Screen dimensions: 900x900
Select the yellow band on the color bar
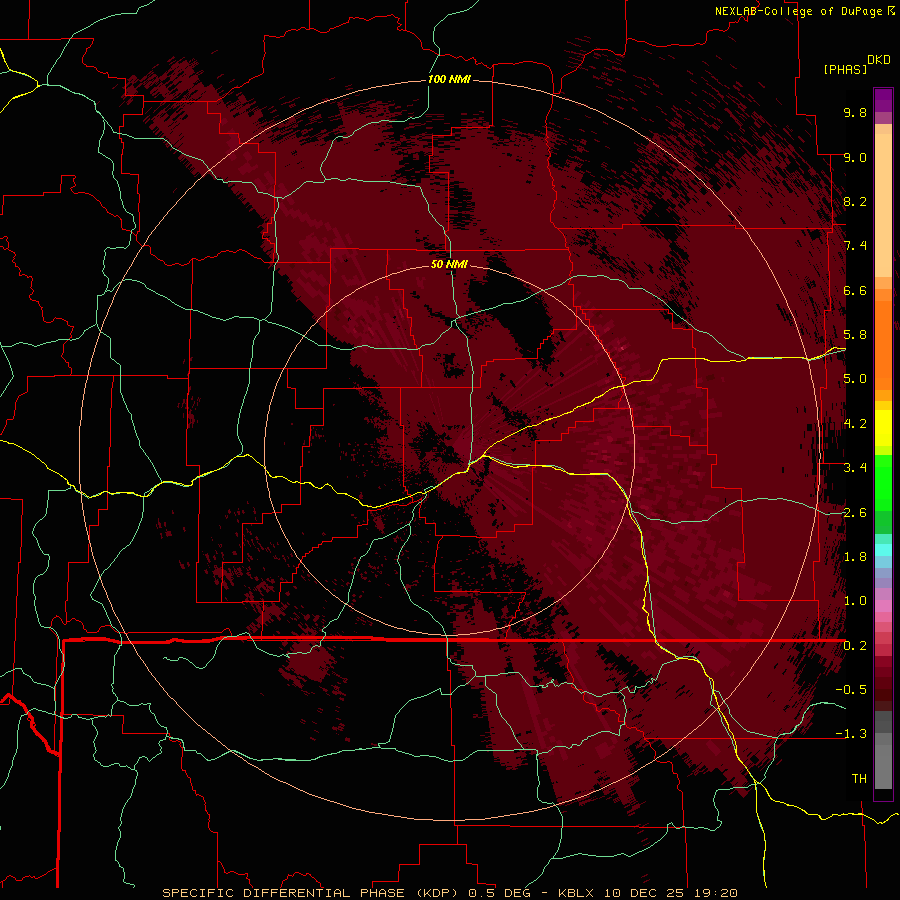point(883,428)
